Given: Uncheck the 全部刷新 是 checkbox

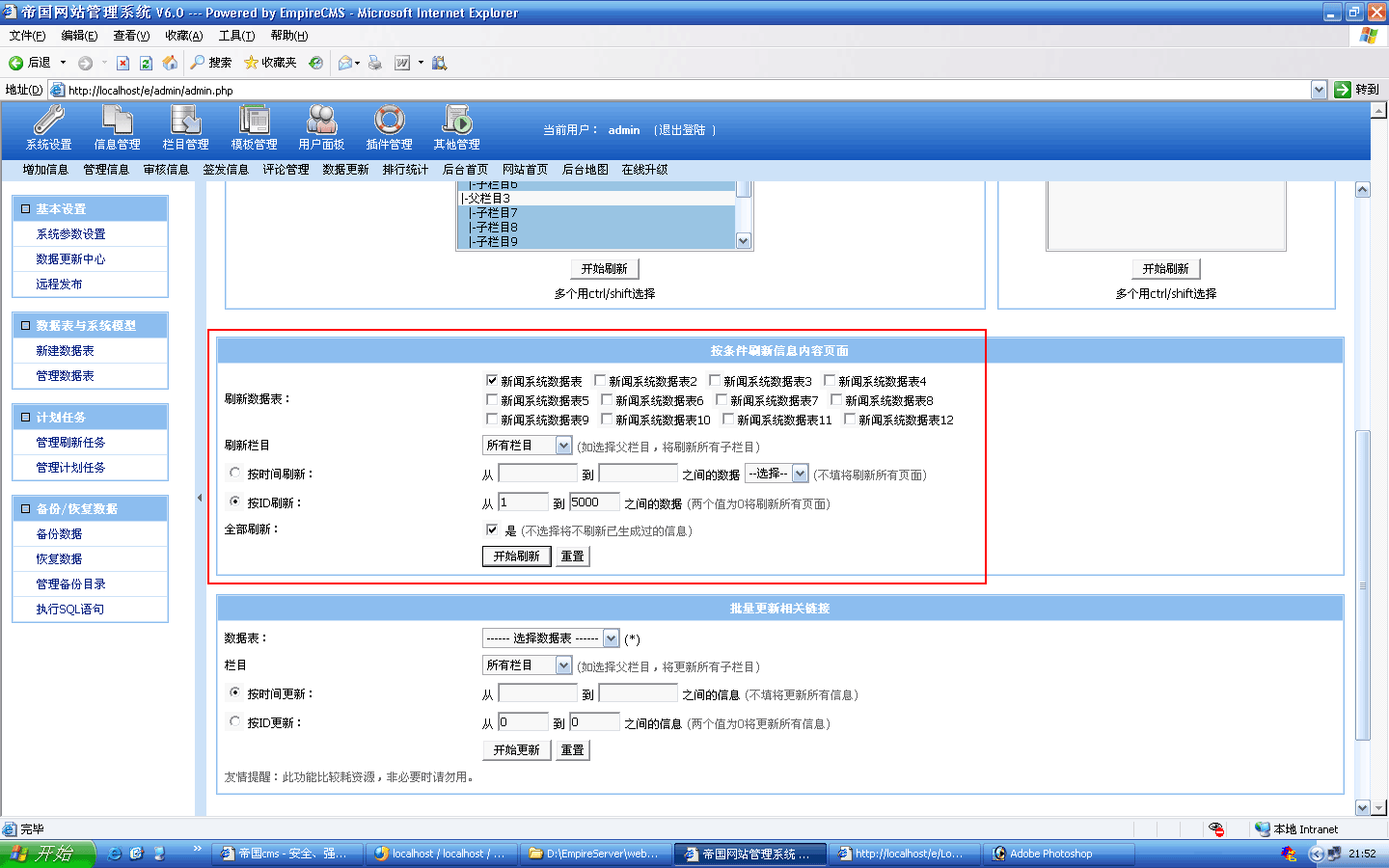Looking at the screenshot, I should (492, 529).
